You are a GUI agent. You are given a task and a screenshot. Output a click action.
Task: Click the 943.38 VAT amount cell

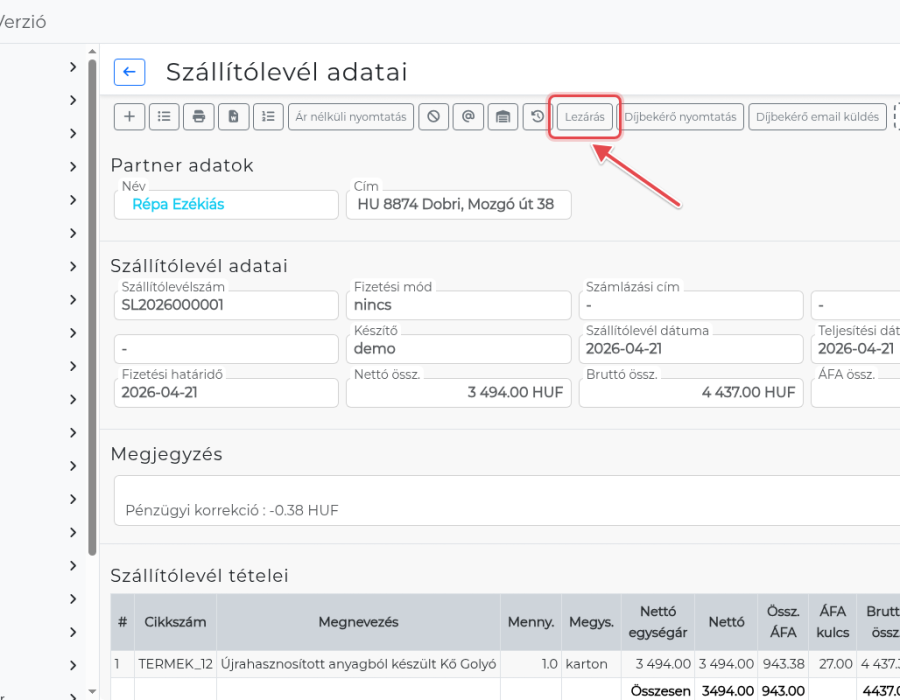click(x=783, y=664)
